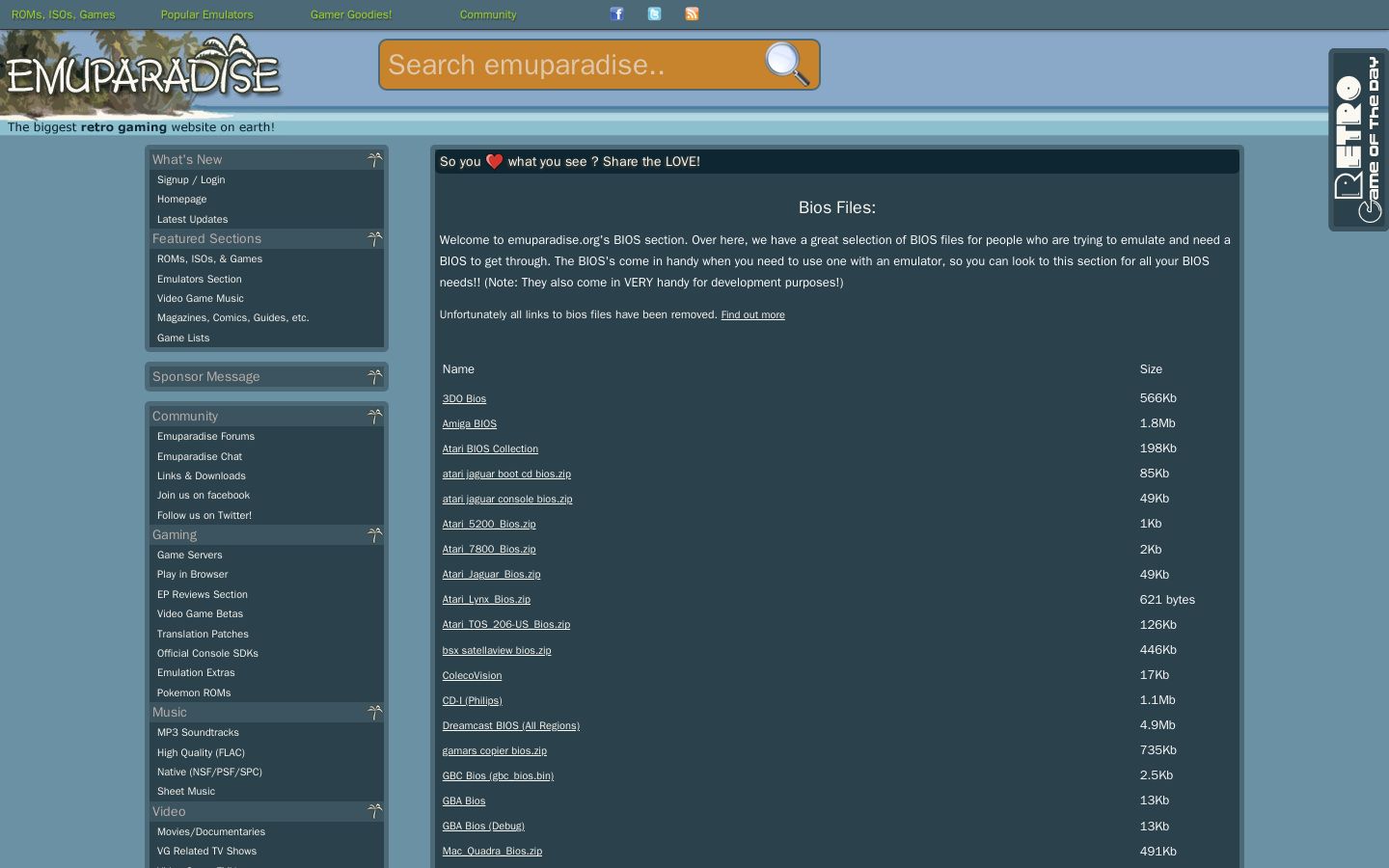Open Video Game Music link
Viewport: 1389px width, 868px height.
point(201,298)
